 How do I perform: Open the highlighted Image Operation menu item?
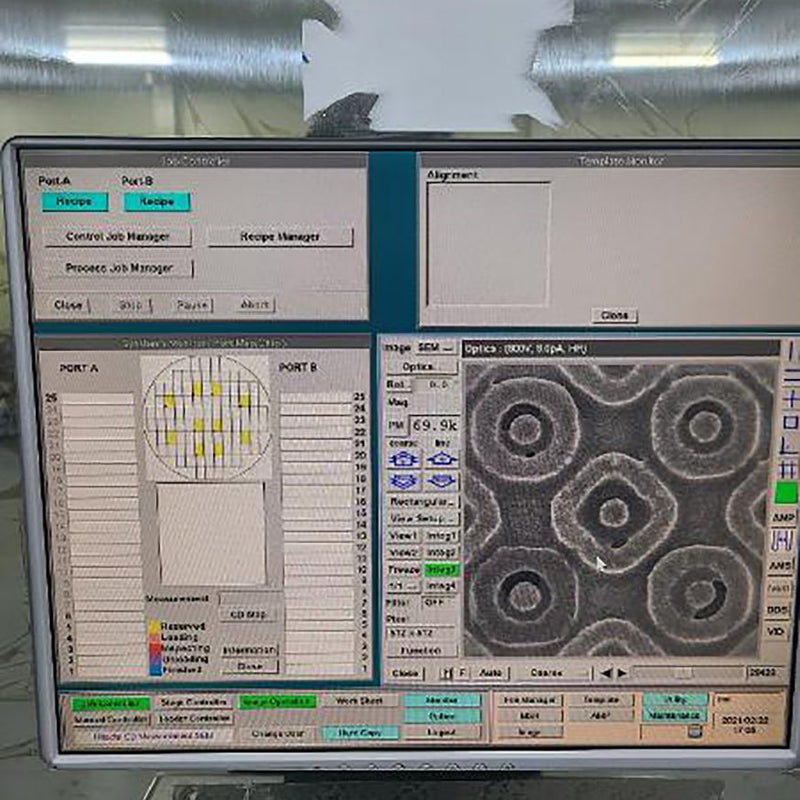tap(277, 702)
